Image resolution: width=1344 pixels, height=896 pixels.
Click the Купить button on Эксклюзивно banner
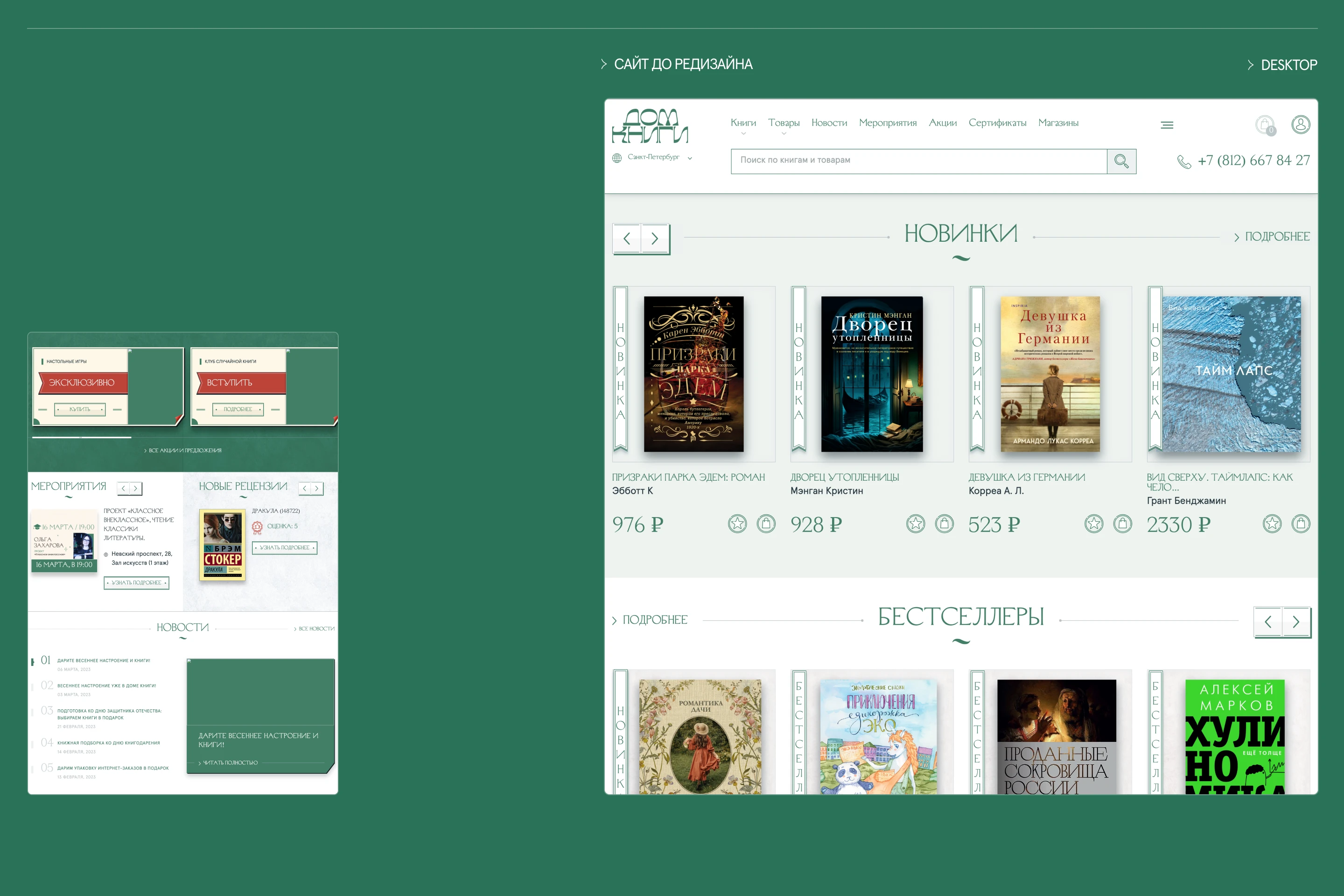(80, 410)
